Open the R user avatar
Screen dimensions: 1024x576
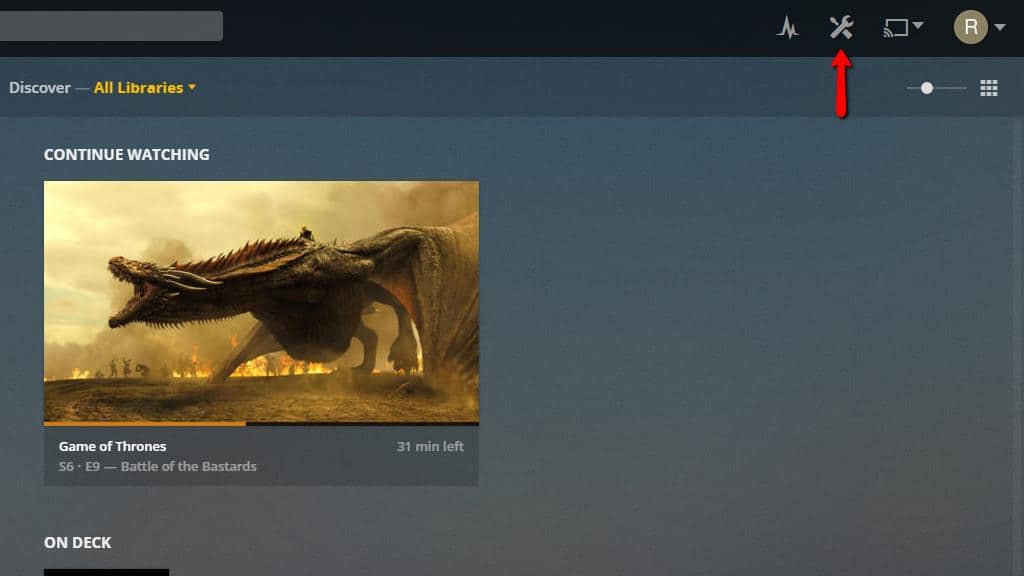click(970, 27)
